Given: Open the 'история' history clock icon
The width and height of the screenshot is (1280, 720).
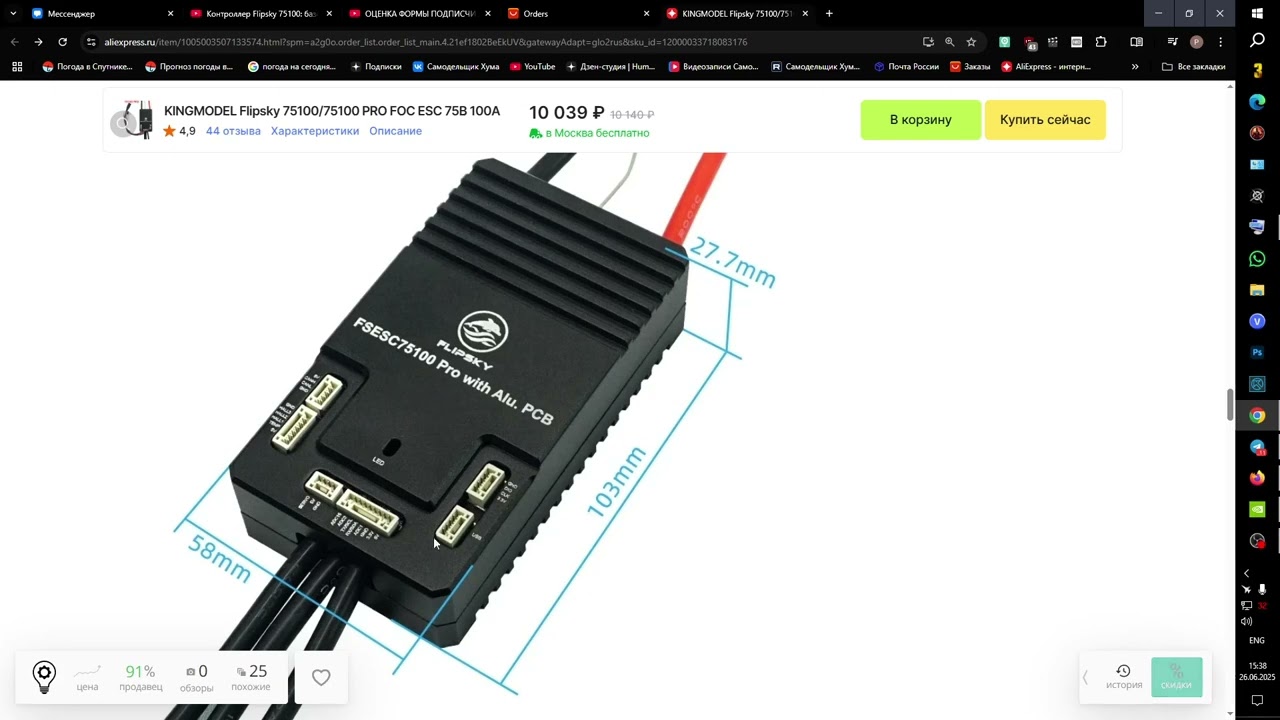Looking at the screenshot, I should click(1123, 677).
